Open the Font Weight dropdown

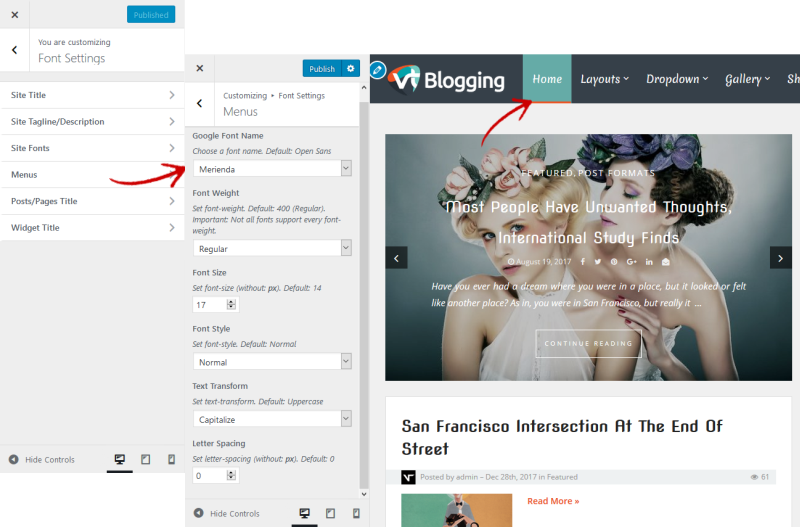point(272,248)
